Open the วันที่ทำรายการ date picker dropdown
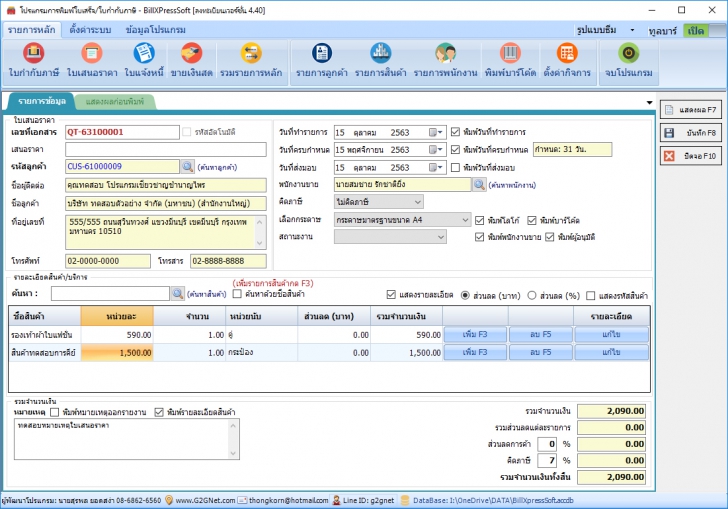 click(436, 132)
